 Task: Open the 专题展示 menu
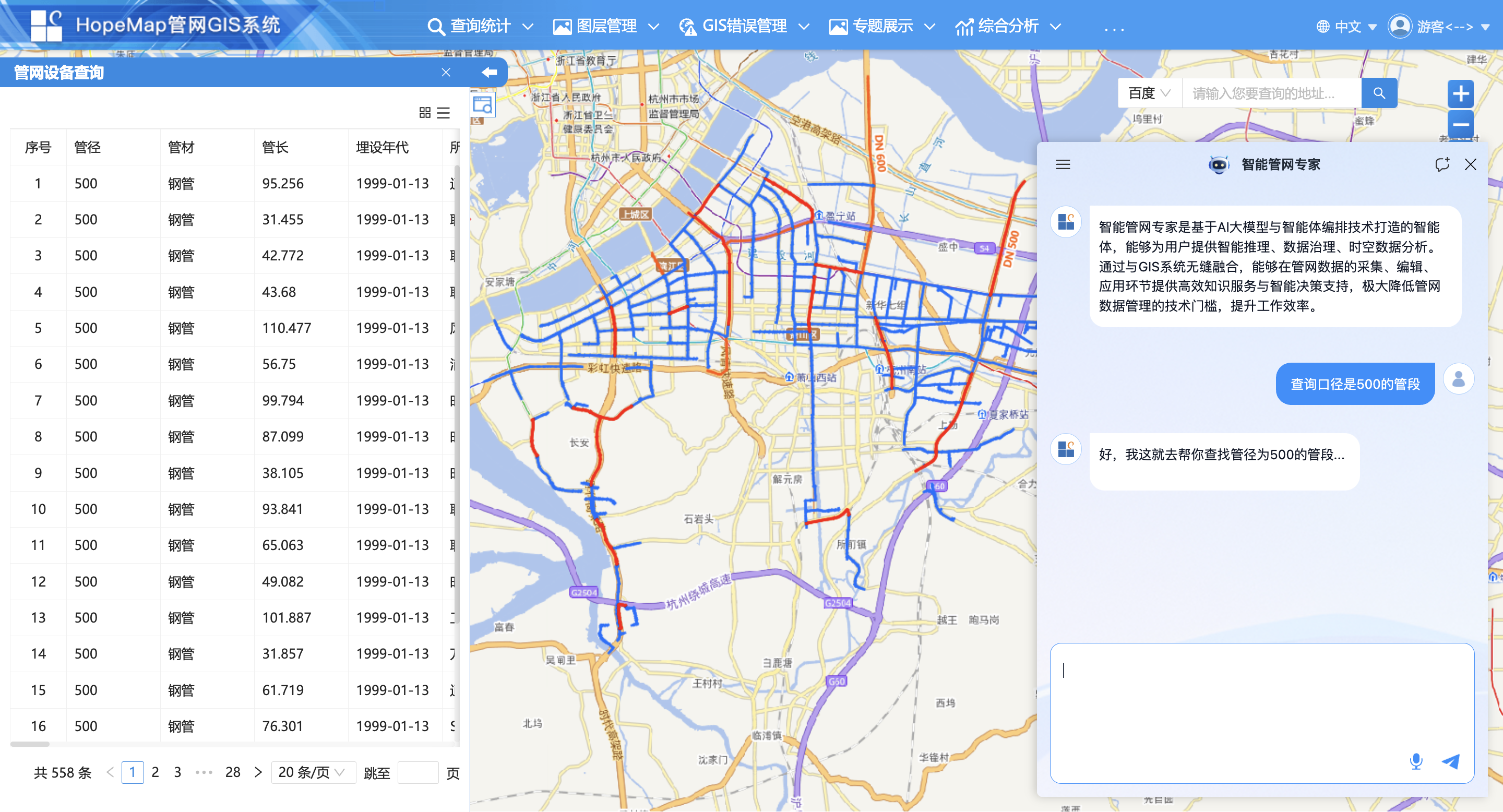coord(882,26)
